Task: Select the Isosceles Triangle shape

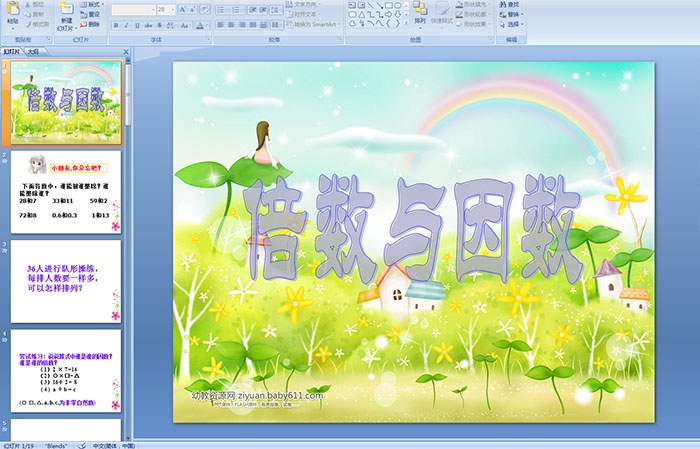Action: (x=361, y=15)
